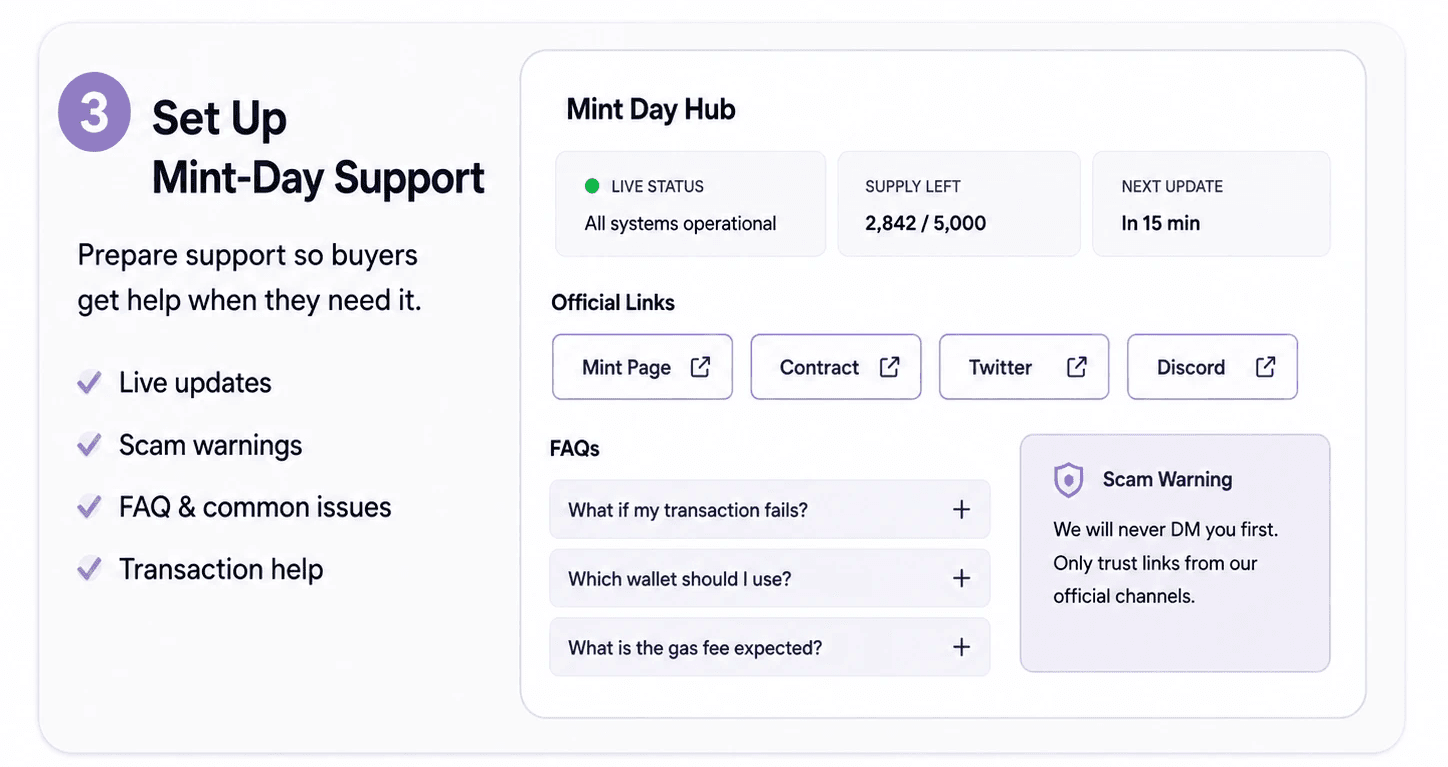Screen dimensions: 1448x767
Task: Click the 'Official Links' section label
Action: tap(613, 303)
